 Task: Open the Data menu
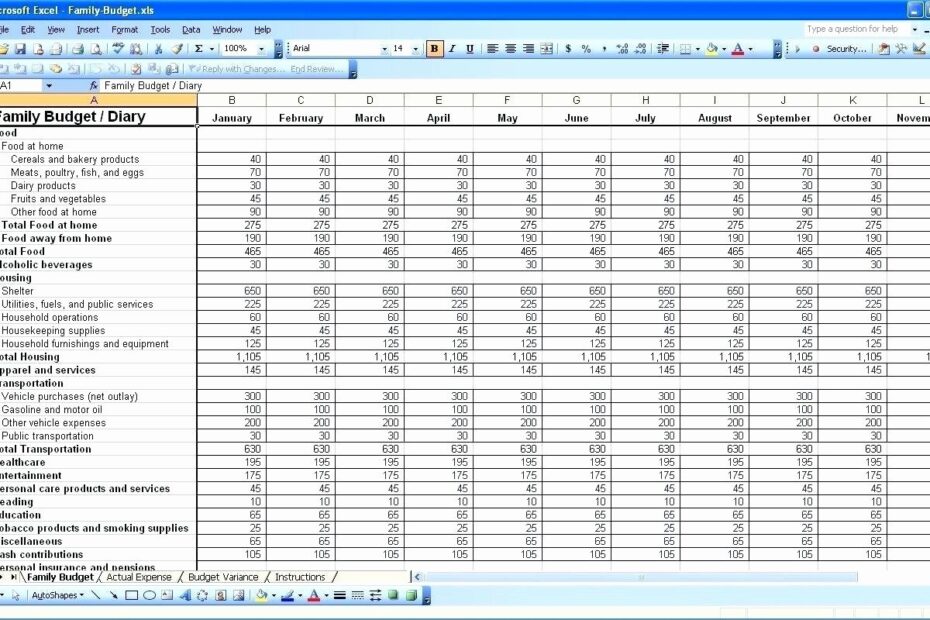pyautogui.click(x=191, y=29)
